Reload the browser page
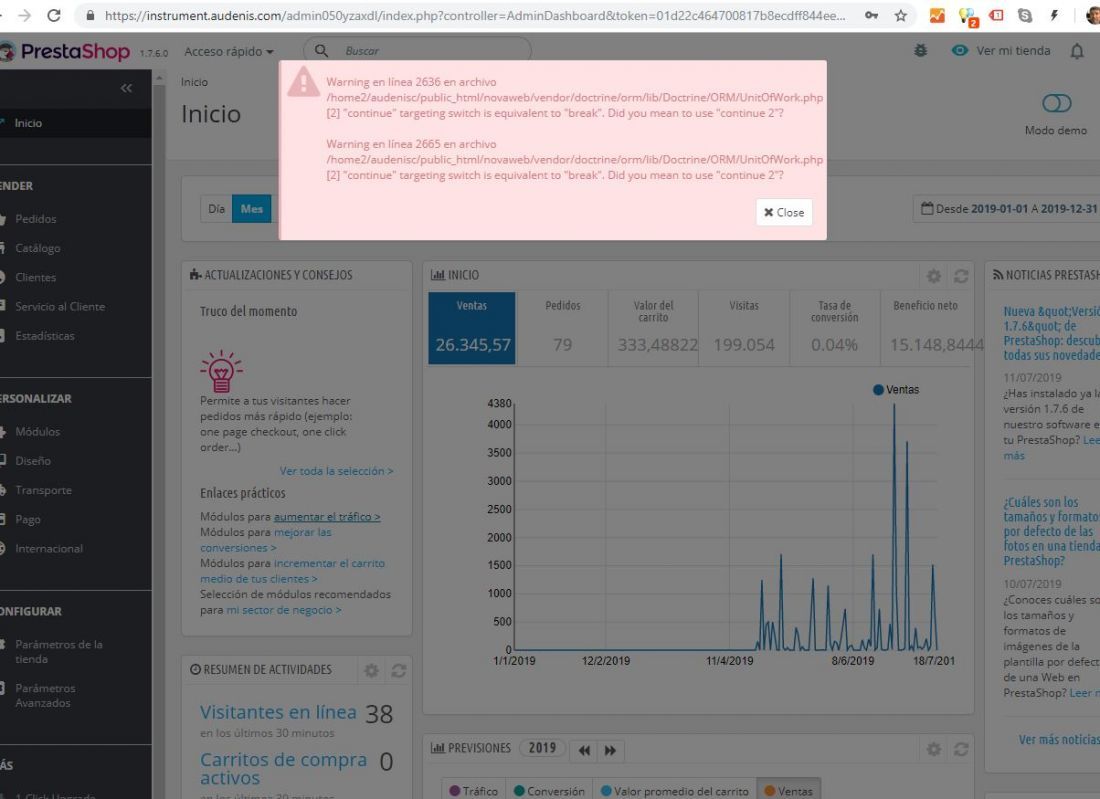Viewport: 1100px width, 799px height. click(54, 15)
